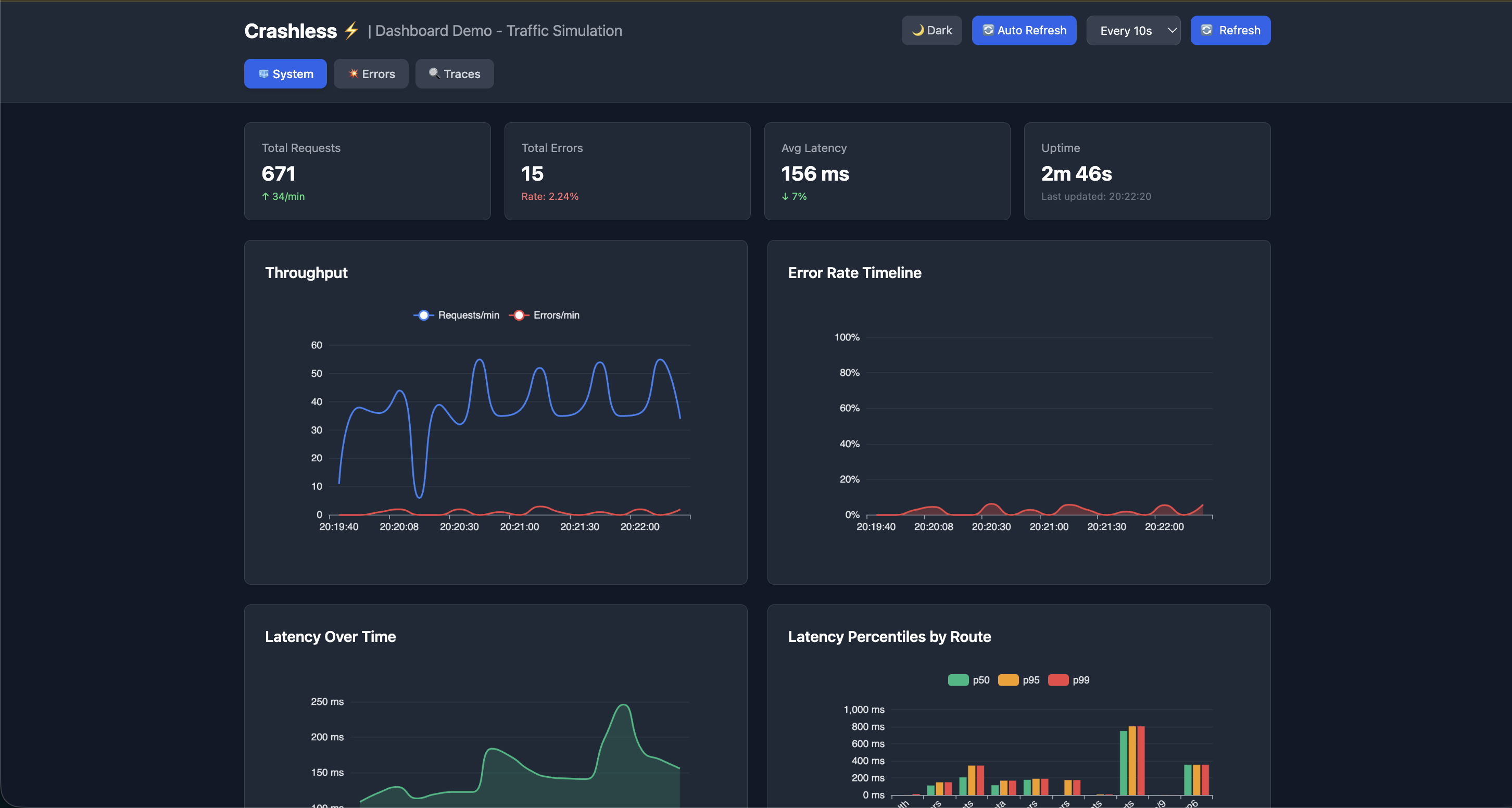Click the Auto Refresh circular arrows icon
The width and height of the screenshot is (1512, 808).
coord(988,30)
